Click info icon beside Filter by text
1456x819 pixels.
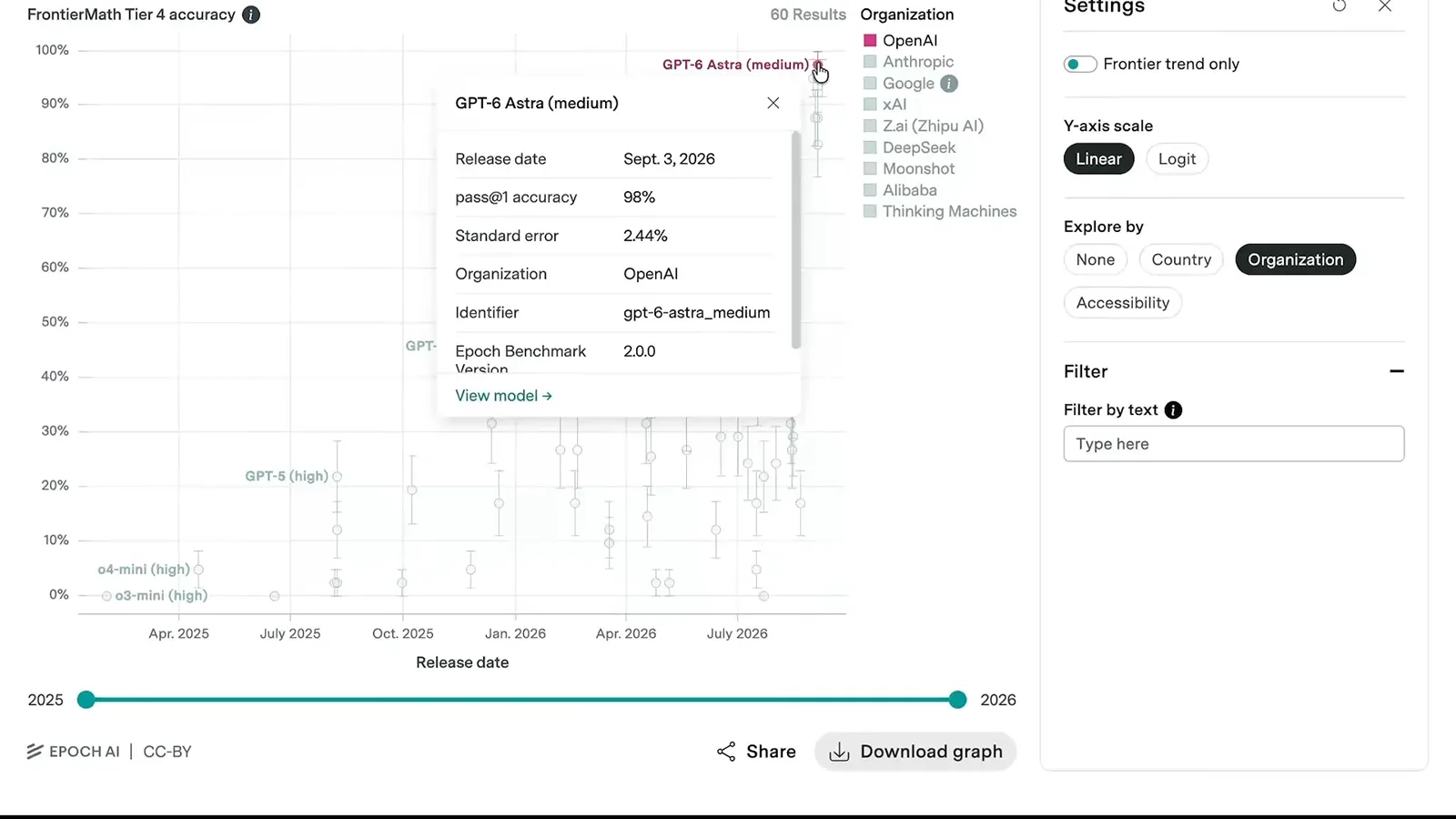coord(1174,410)
